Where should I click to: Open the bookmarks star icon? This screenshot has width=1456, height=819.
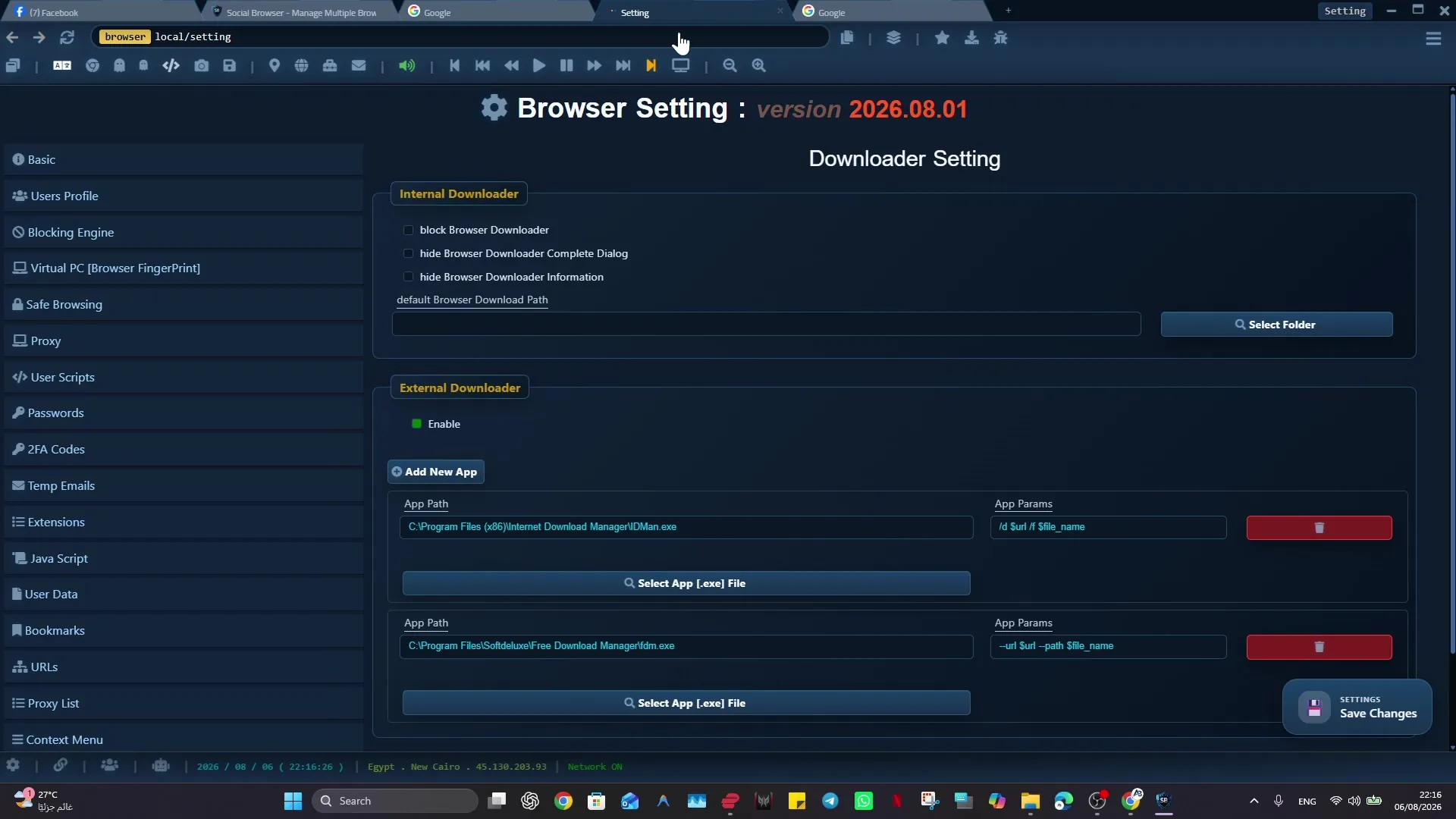[x=942, y=38]
